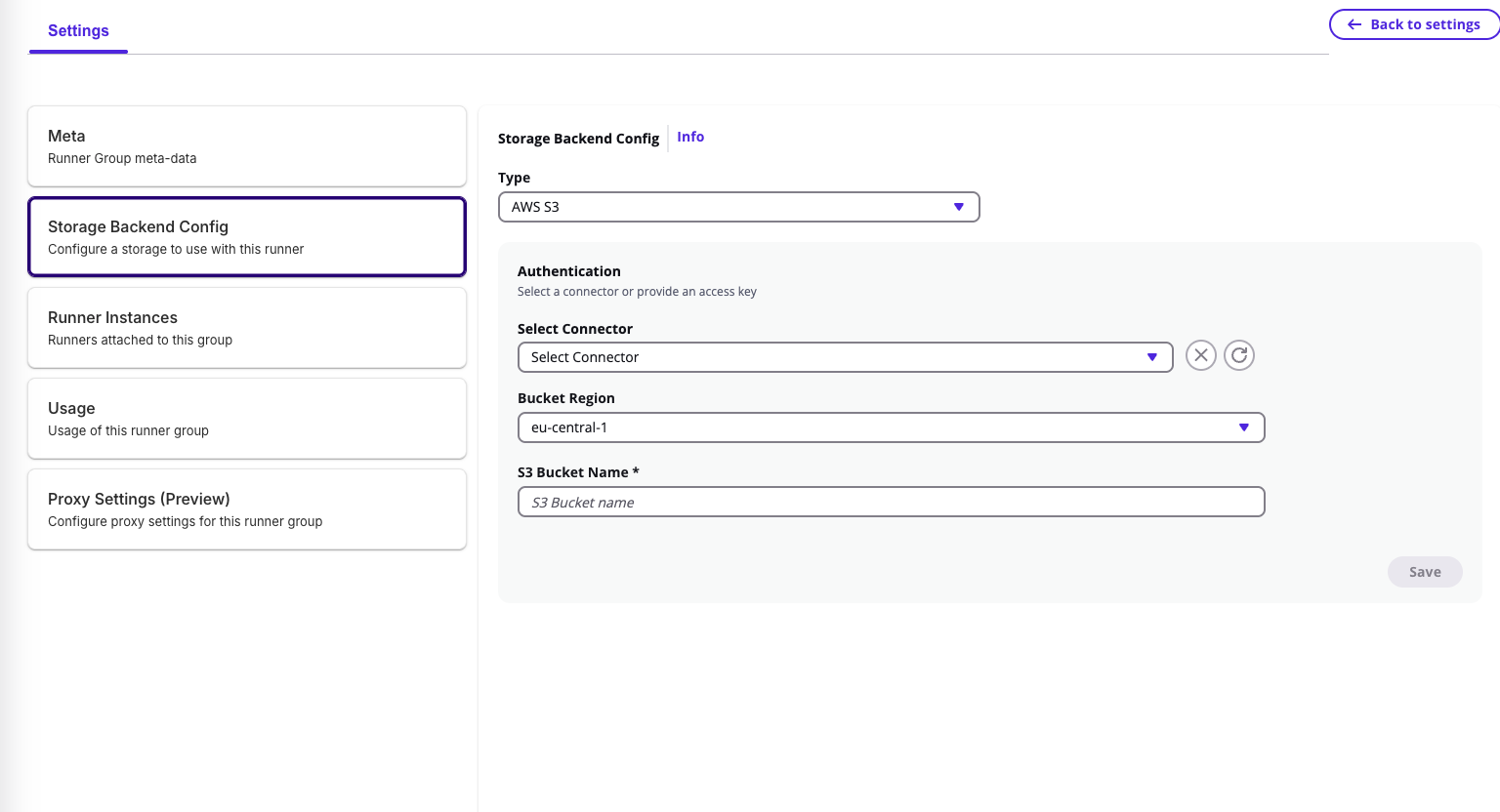Click the Type field's triangle arrow

click(x=958, y=207)
